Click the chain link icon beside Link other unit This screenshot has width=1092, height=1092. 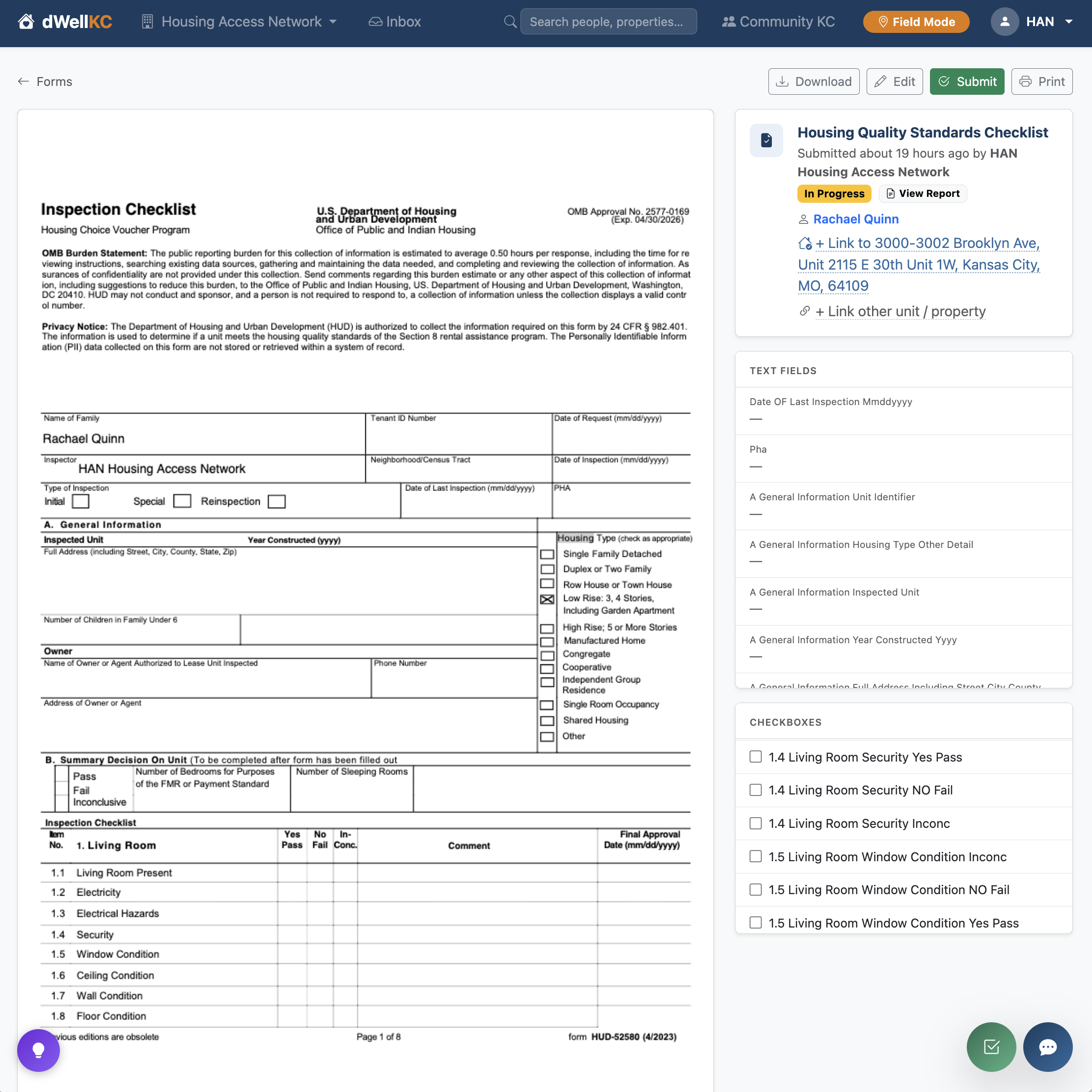(x=805, y=311)
